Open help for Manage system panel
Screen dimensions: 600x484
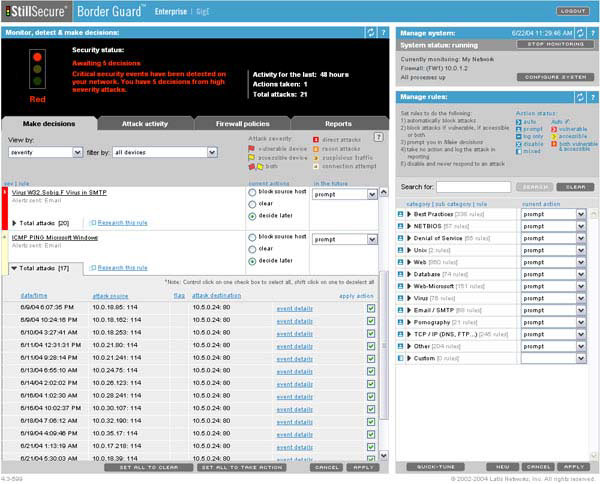[x=592, y=33]
